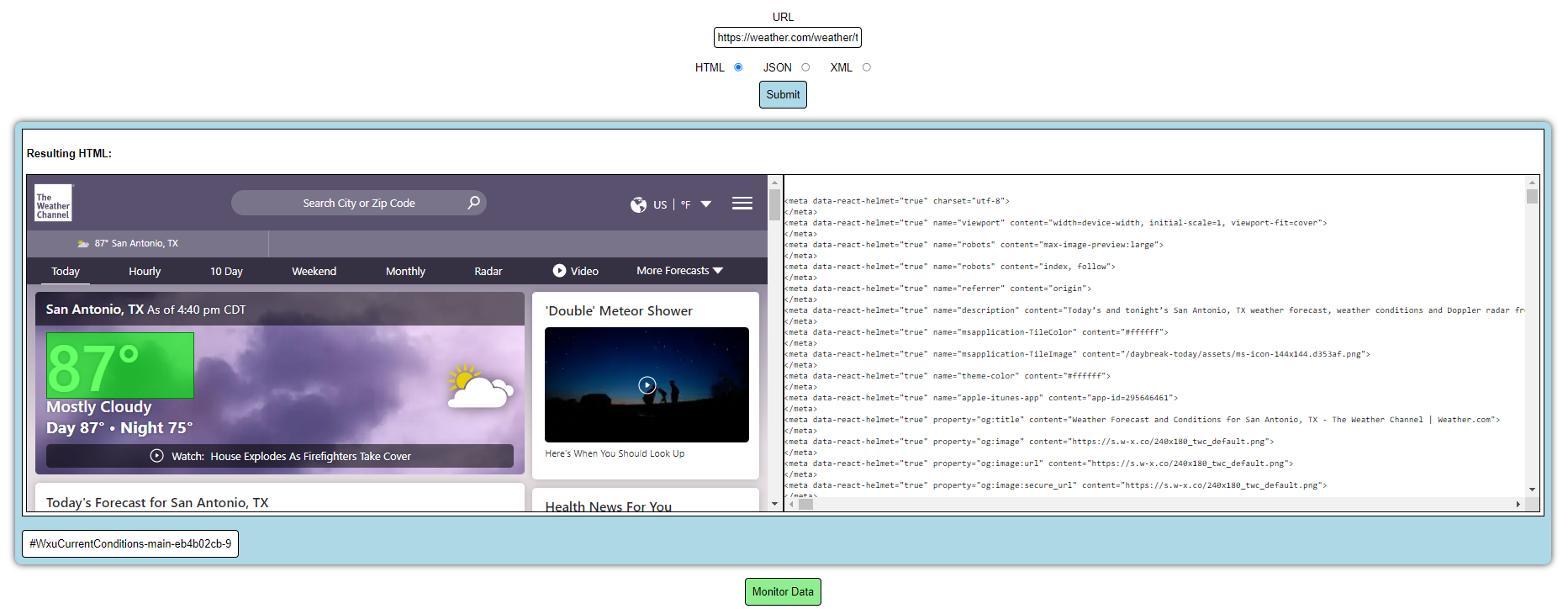Click the US region label

click(x=660, y=204)
